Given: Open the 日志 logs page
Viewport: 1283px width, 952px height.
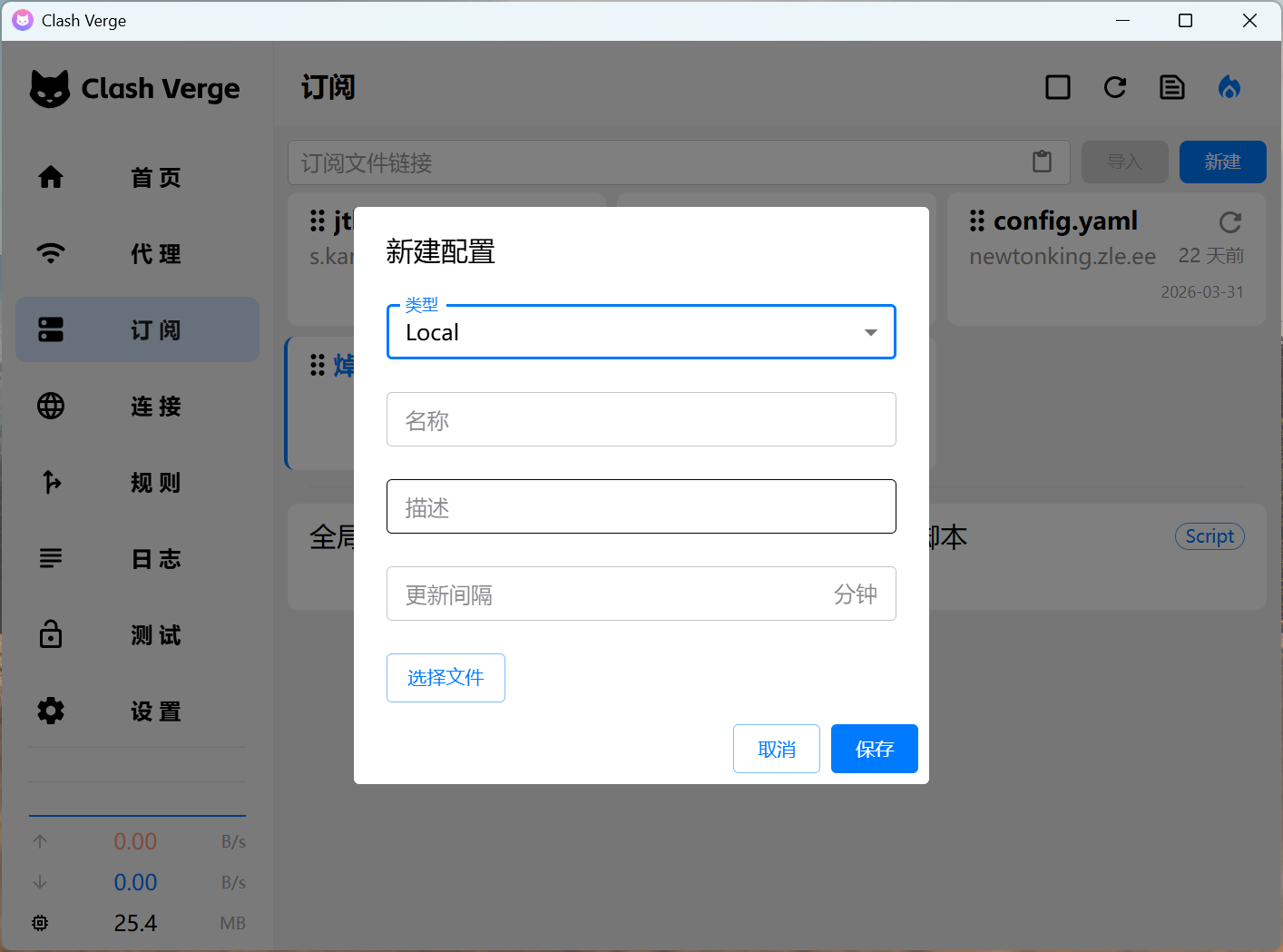Looking at the screenshot, I should (138, 558).
